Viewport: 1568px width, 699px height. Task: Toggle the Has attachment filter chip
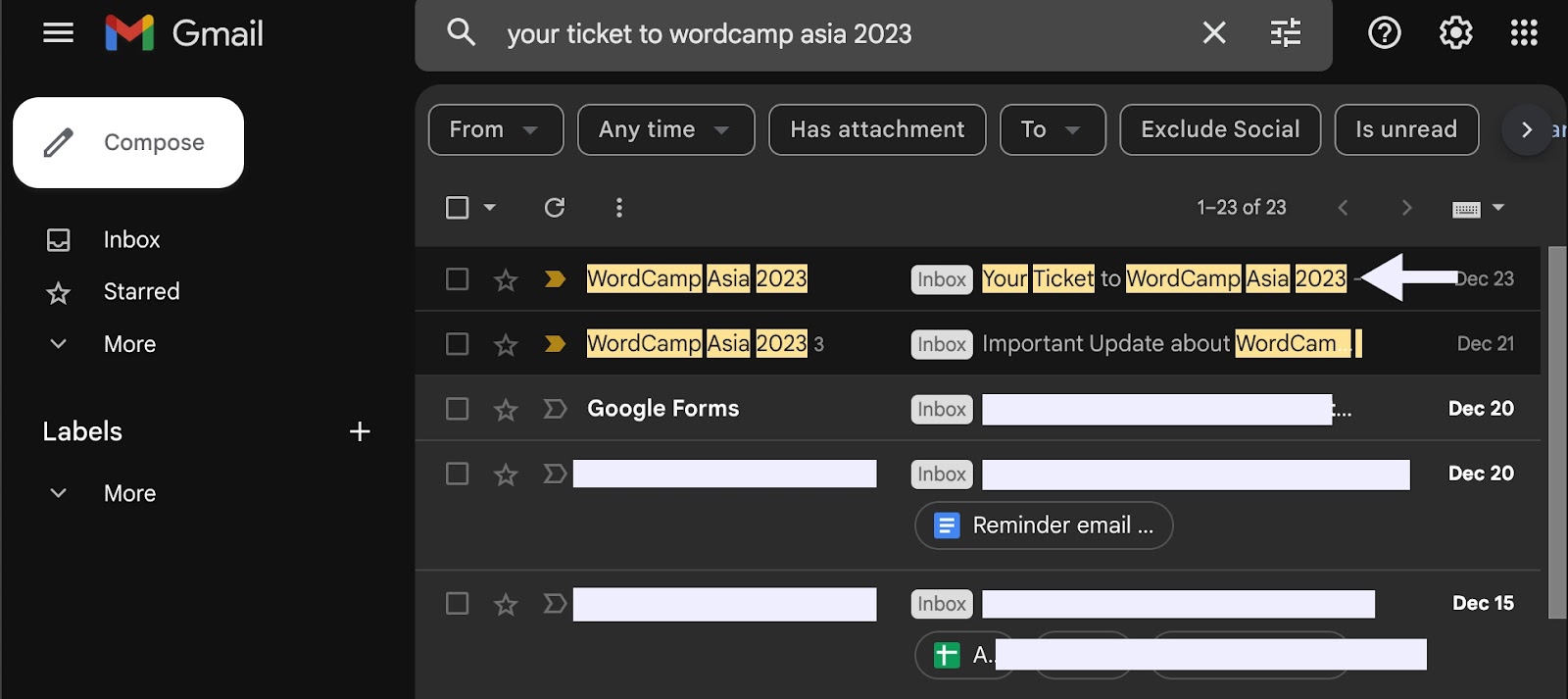(877, 129)
